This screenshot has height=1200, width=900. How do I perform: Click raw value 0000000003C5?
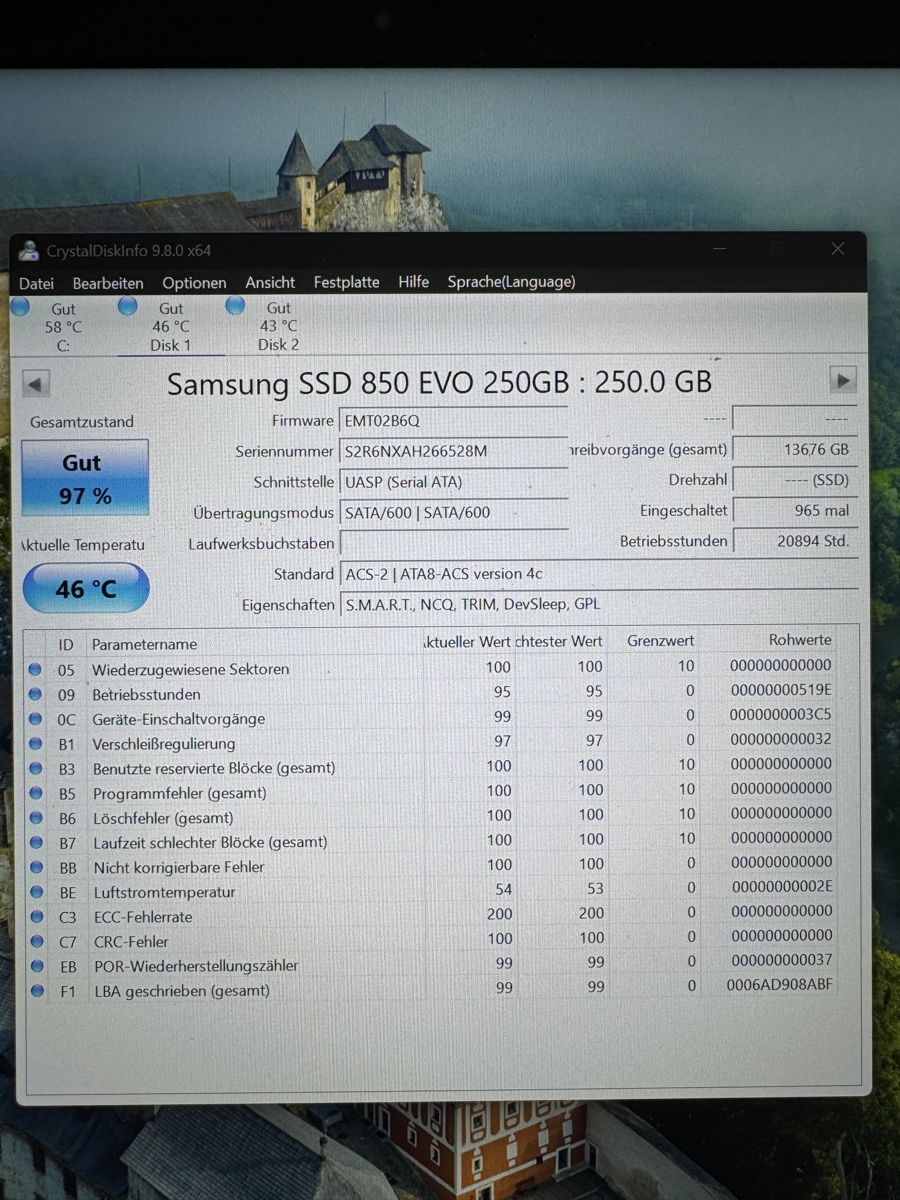click(x=781, y=715)
